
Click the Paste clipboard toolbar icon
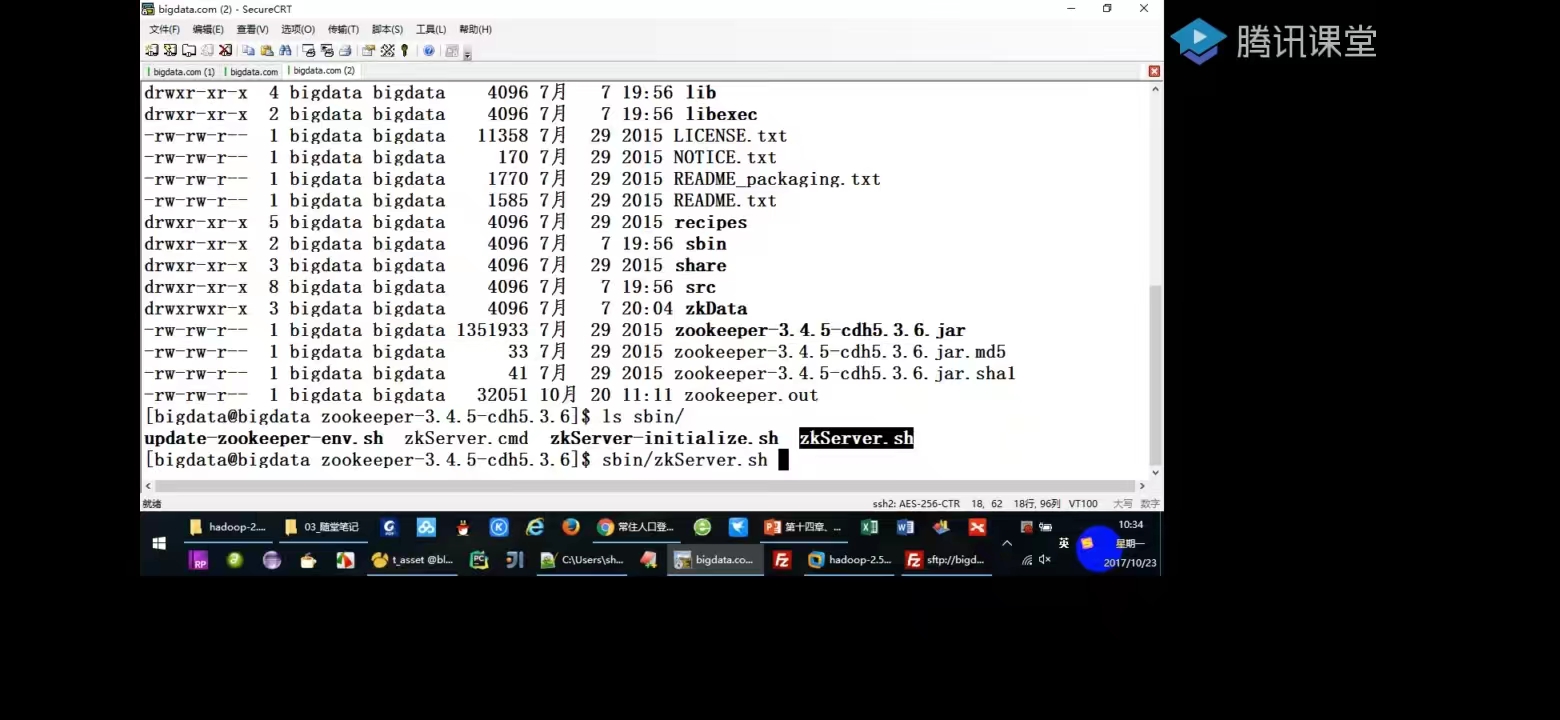click(x=267, y=50)
